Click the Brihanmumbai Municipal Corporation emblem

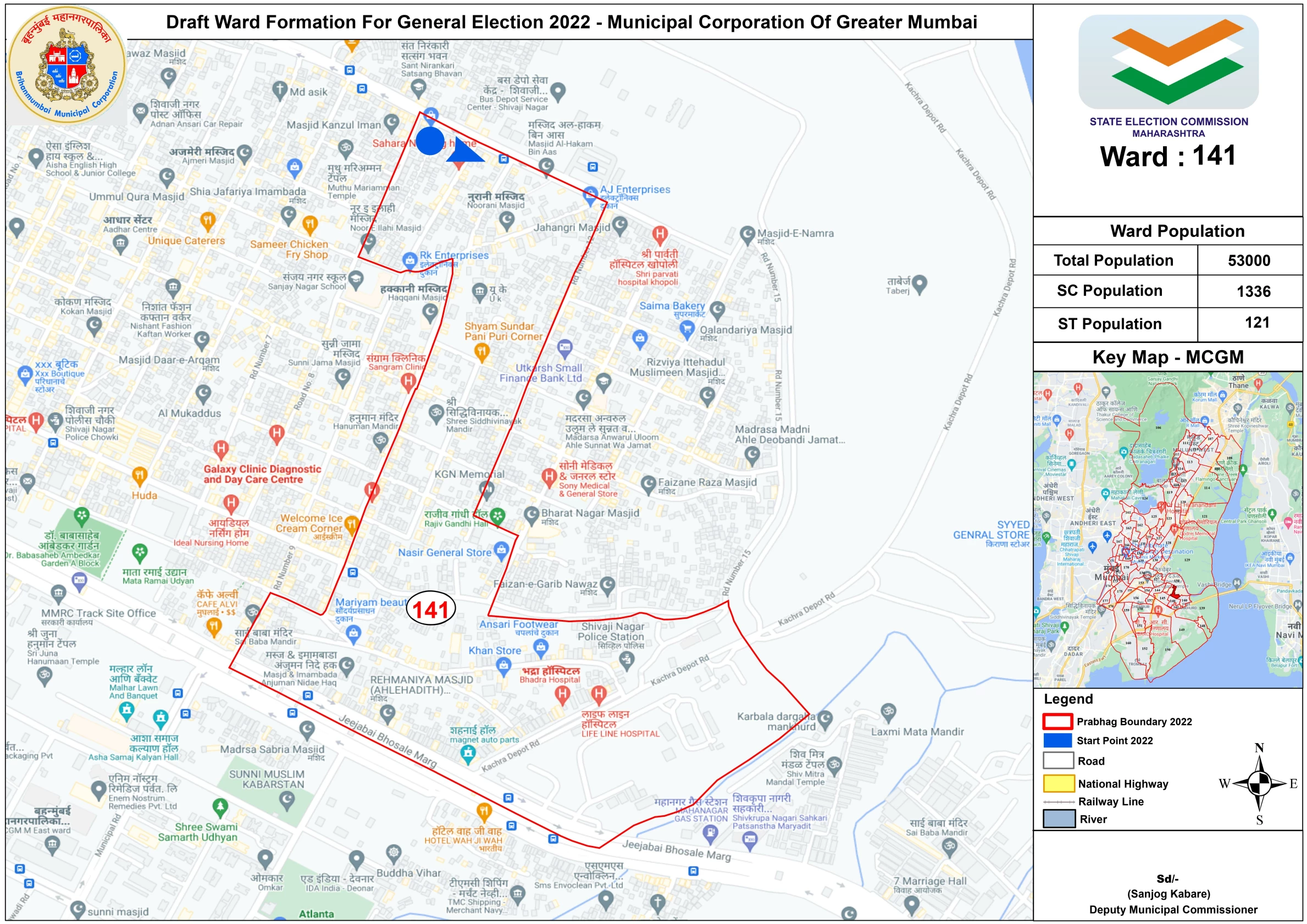click(x=67, y=65)
